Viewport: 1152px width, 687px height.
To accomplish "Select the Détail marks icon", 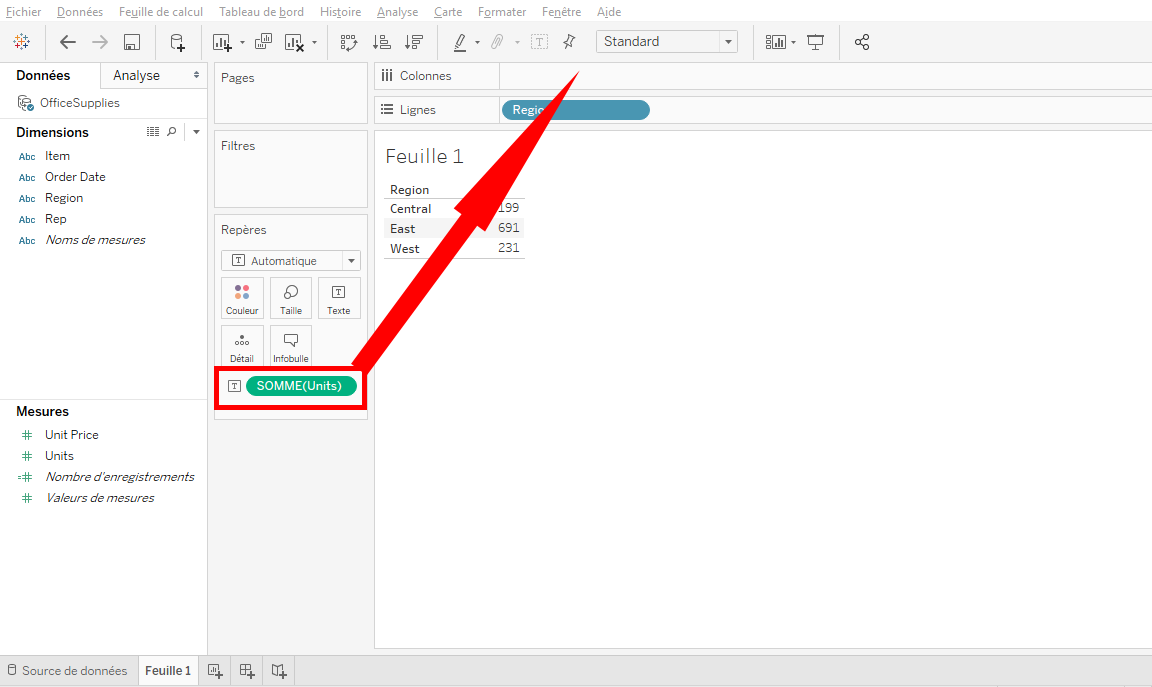I will click(x=242, y=345).
